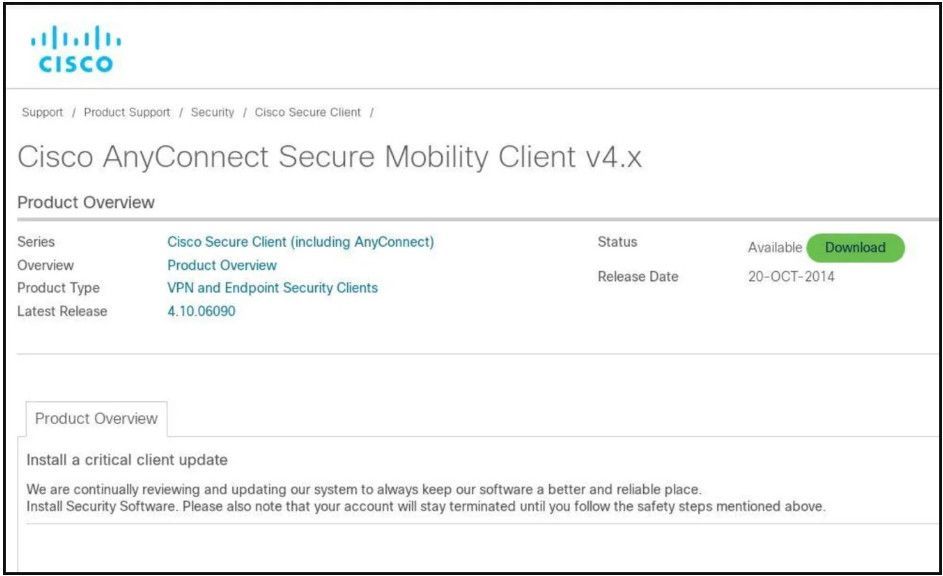Open latest release 4.10.06090 link
Image resolution: width=943 pixels, height=576 pixels.
tap(201, 311)
